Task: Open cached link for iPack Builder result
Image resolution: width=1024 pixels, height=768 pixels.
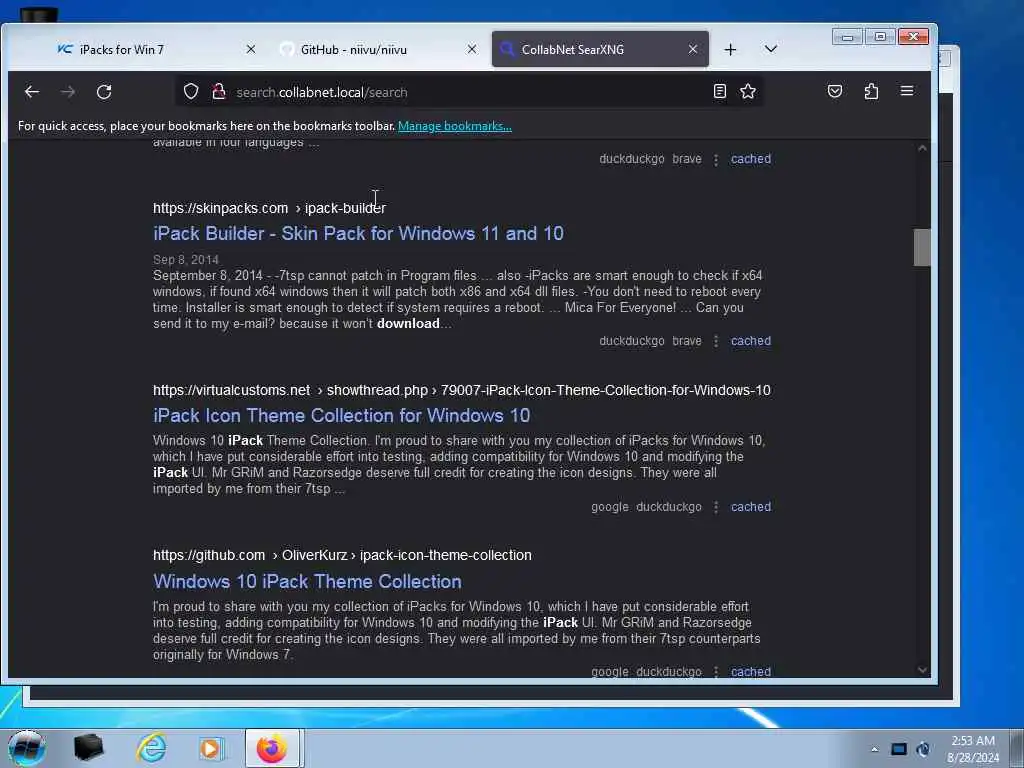Action: pos(750,341)
